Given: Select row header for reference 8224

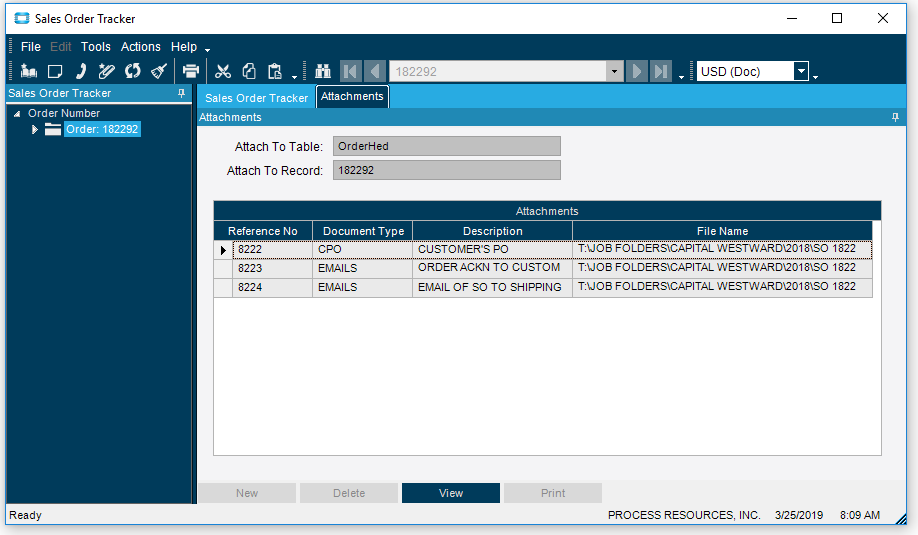Looking at the screenshot, I should (223, 287).
